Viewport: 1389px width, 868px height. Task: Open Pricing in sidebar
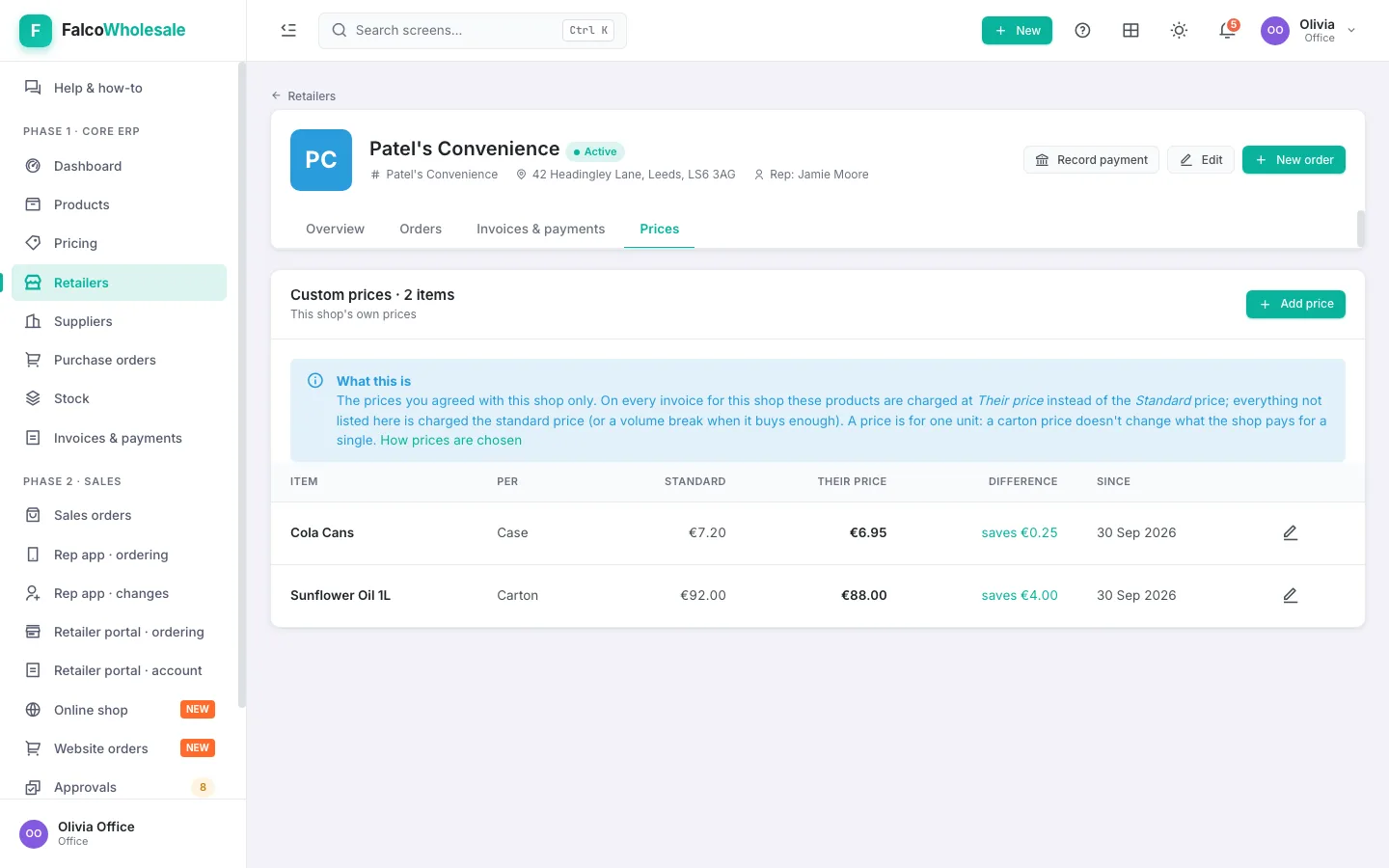coord(120,243)
